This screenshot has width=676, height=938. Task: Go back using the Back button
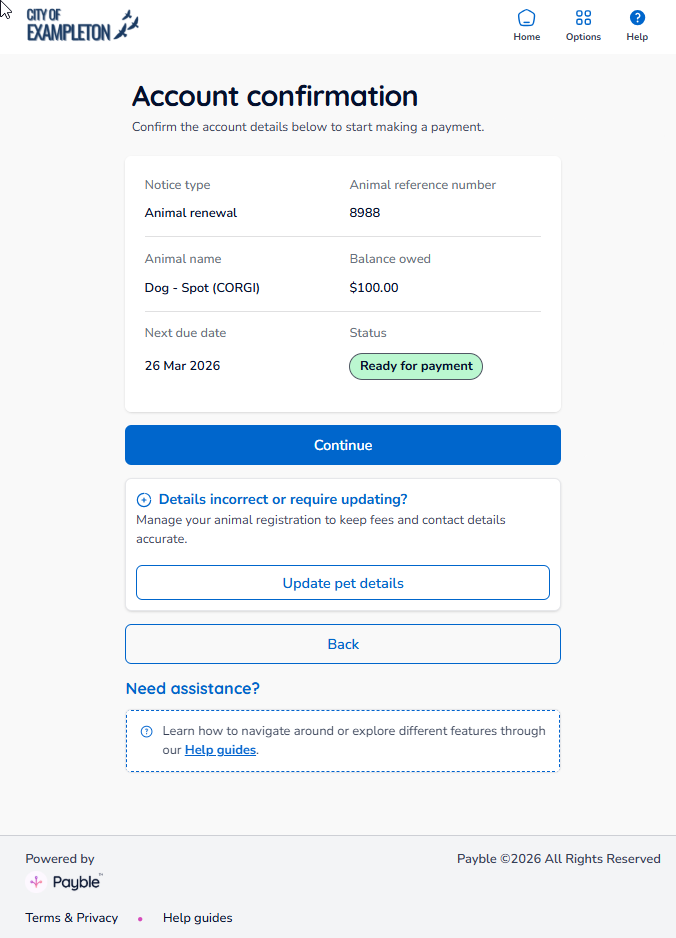[343, 644]
